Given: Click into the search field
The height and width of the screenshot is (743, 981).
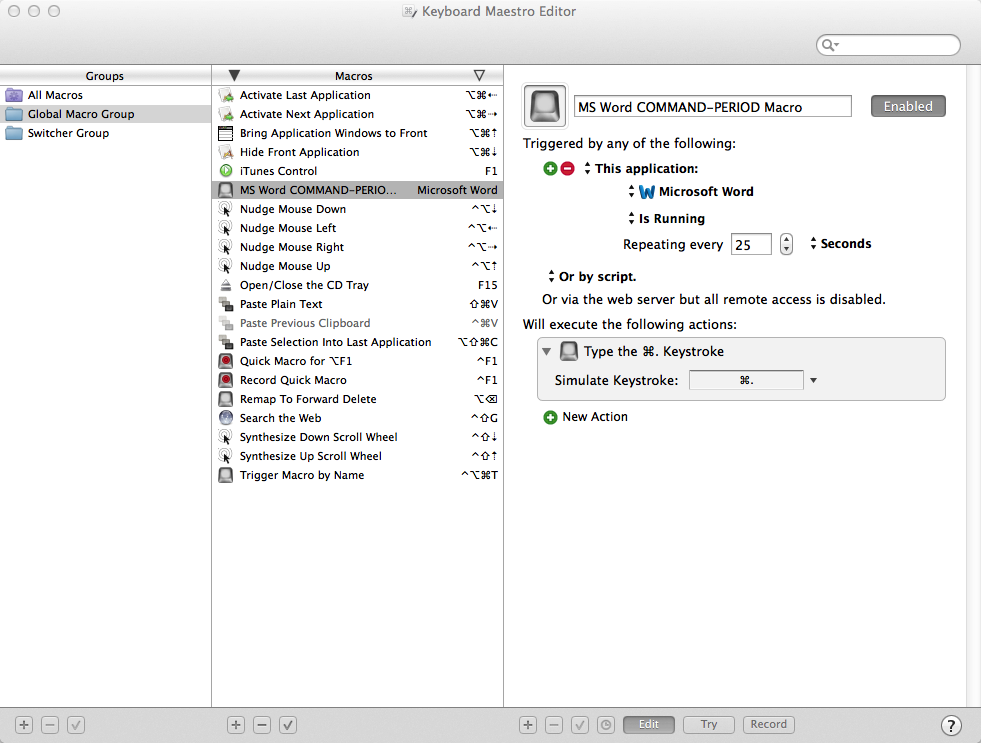Looking at the screenshot, I should [x=888, y=45].
